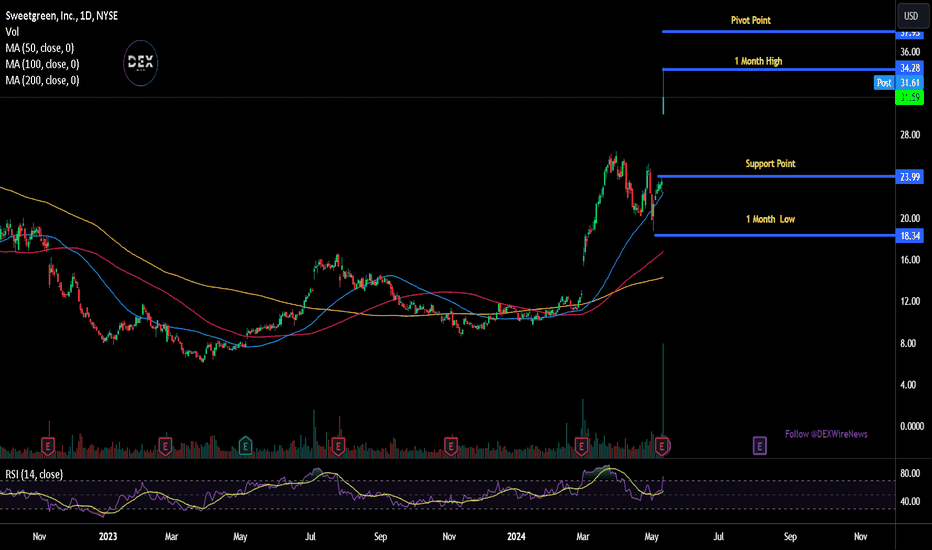
Task: Click the Post market badge
Action: [884, 83]
